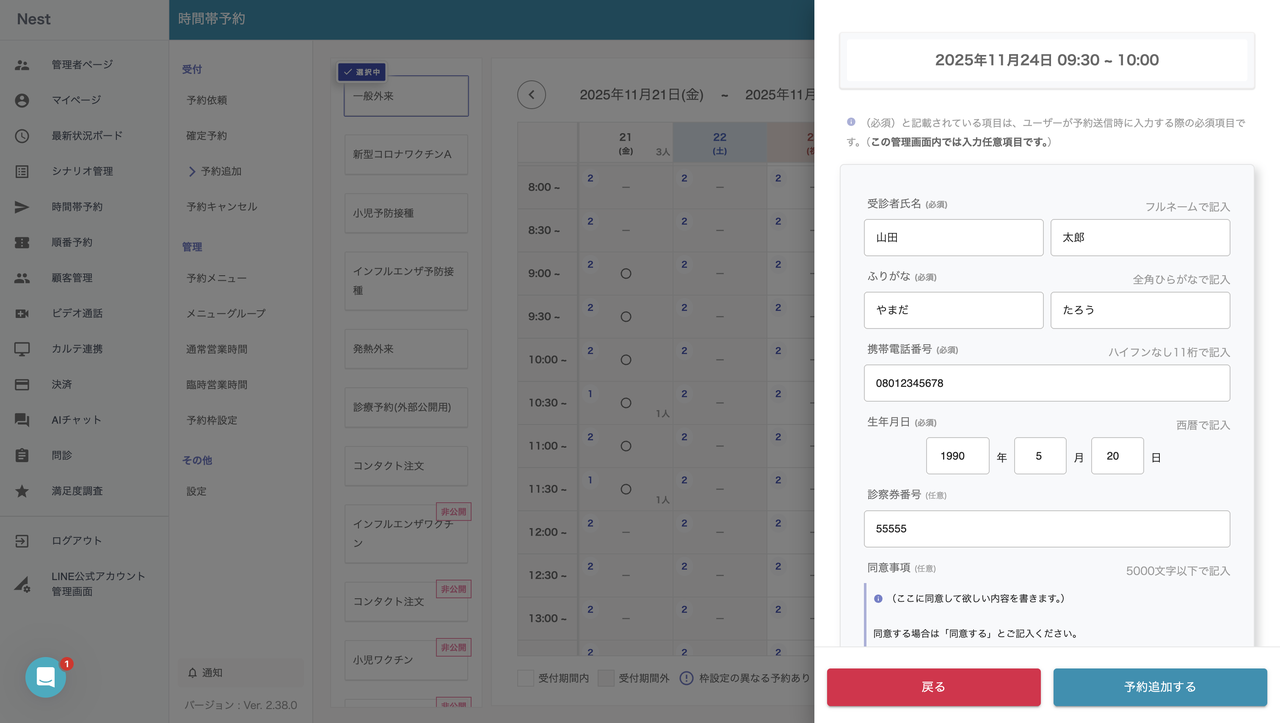
Task: Open the 管理者ページ sidebar icon
Action: 22,65
